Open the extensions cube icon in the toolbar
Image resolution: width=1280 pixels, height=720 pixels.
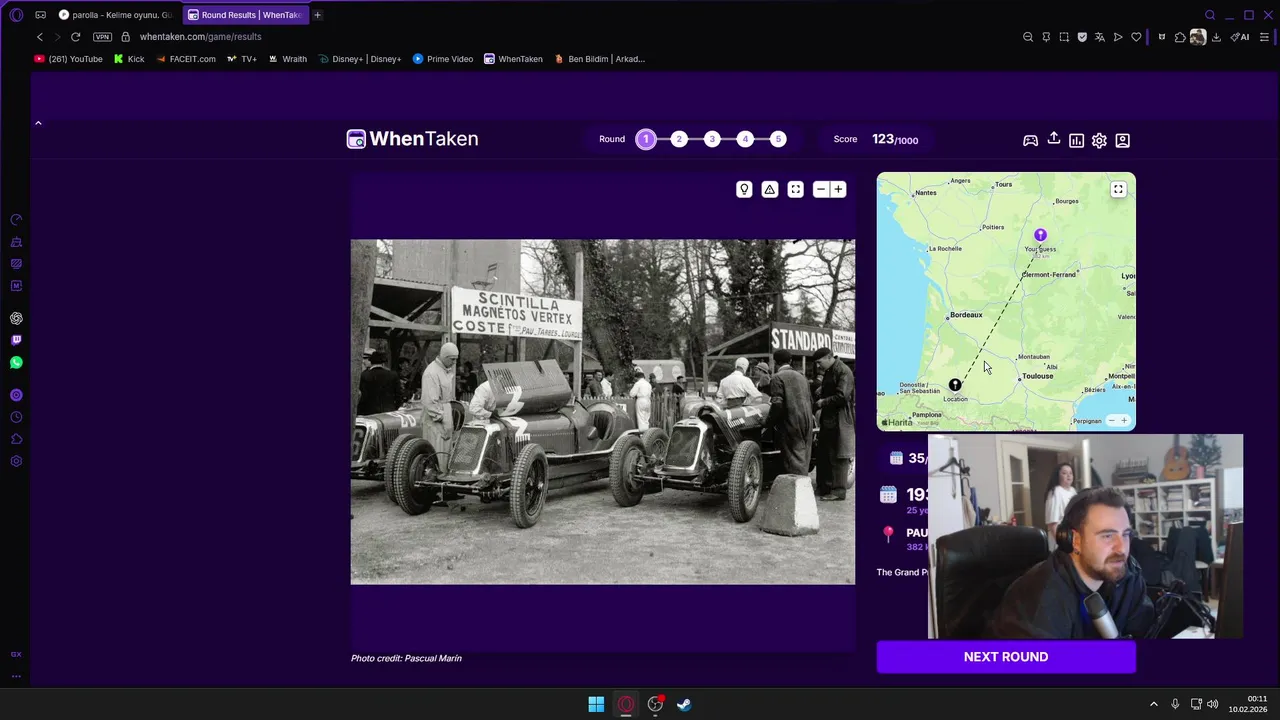coord(1180,37)
